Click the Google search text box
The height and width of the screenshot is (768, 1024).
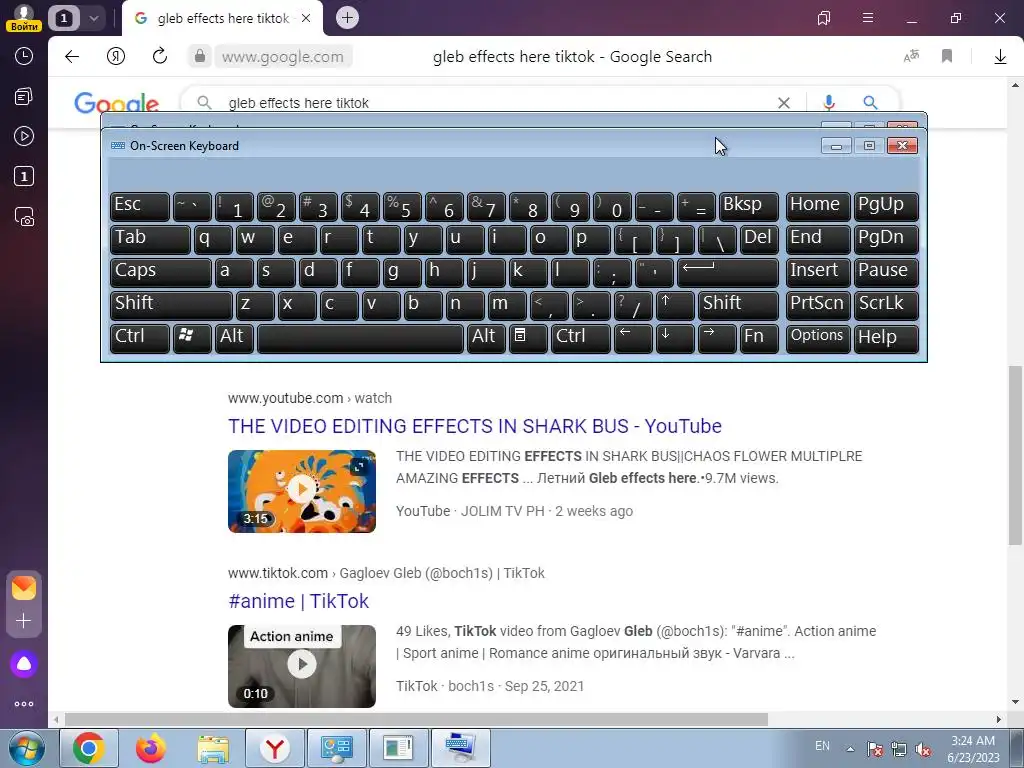pos(496,103)
